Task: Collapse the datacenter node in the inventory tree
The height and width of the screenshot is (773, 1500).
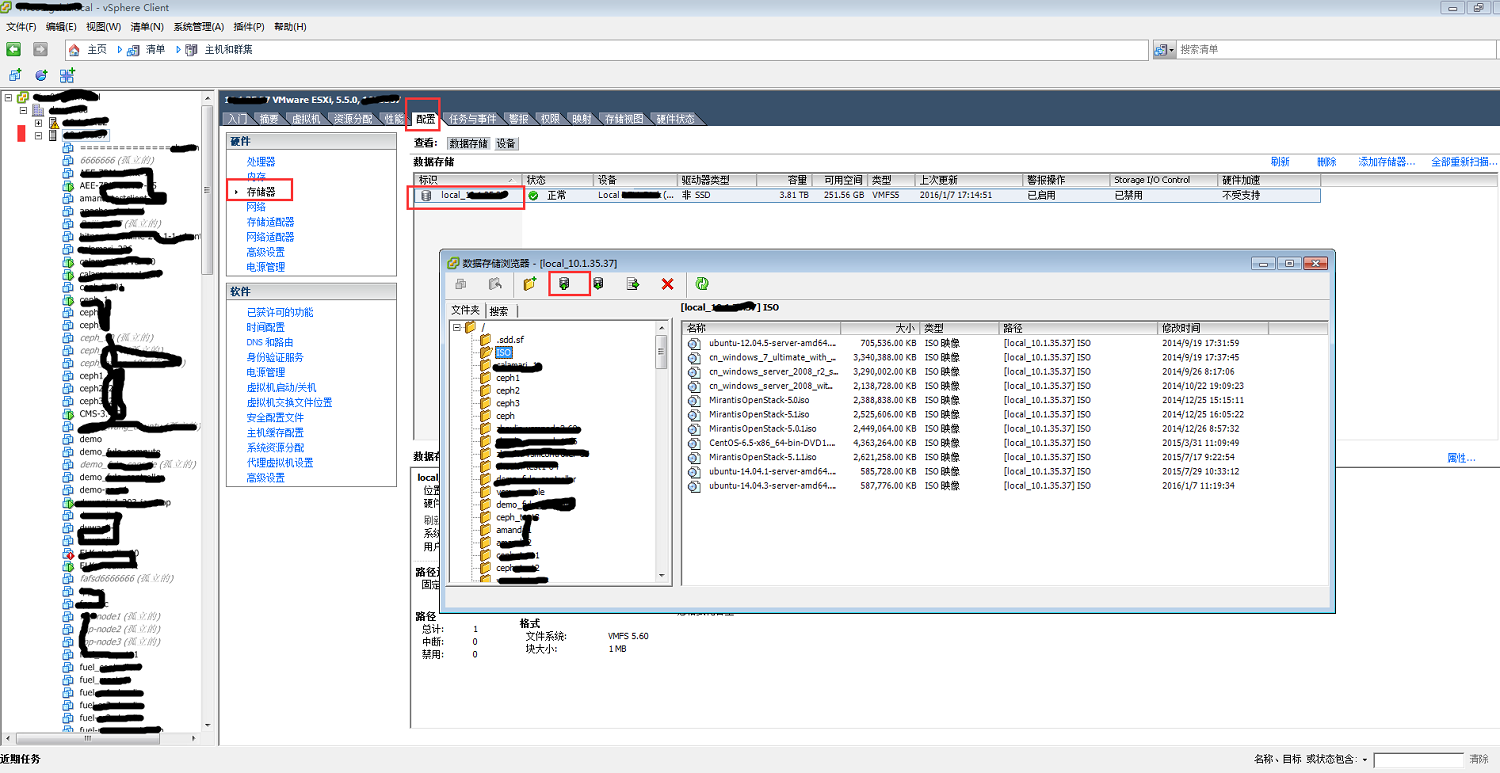Action: pos(23,110)
